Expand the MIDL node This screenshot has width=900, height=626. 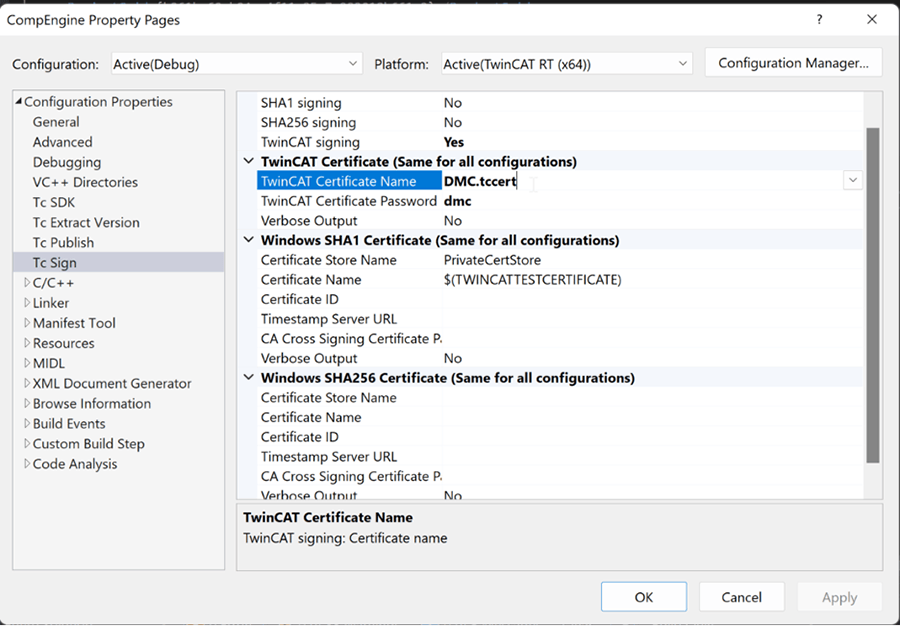point(26,363)
